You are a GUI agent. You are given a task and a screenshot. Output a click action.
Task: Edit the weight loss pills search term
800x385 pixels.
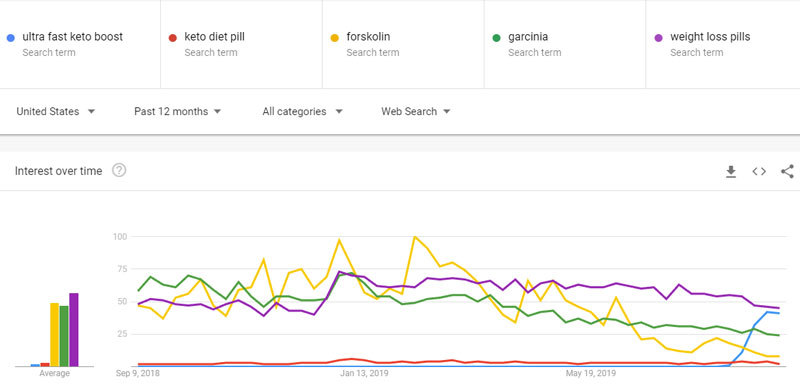[723, 44]
